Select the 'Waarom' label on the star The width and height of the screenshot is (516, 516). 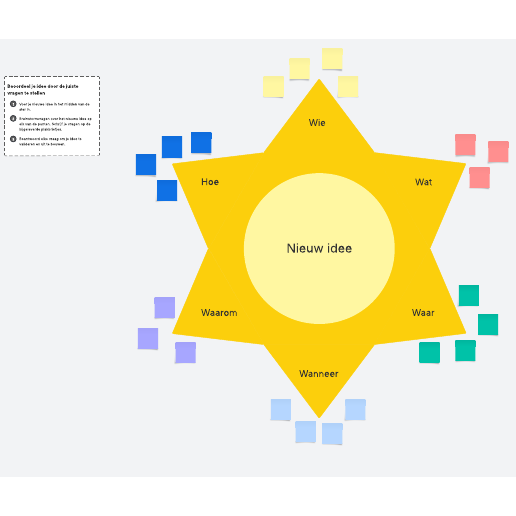tap(219, 313)
